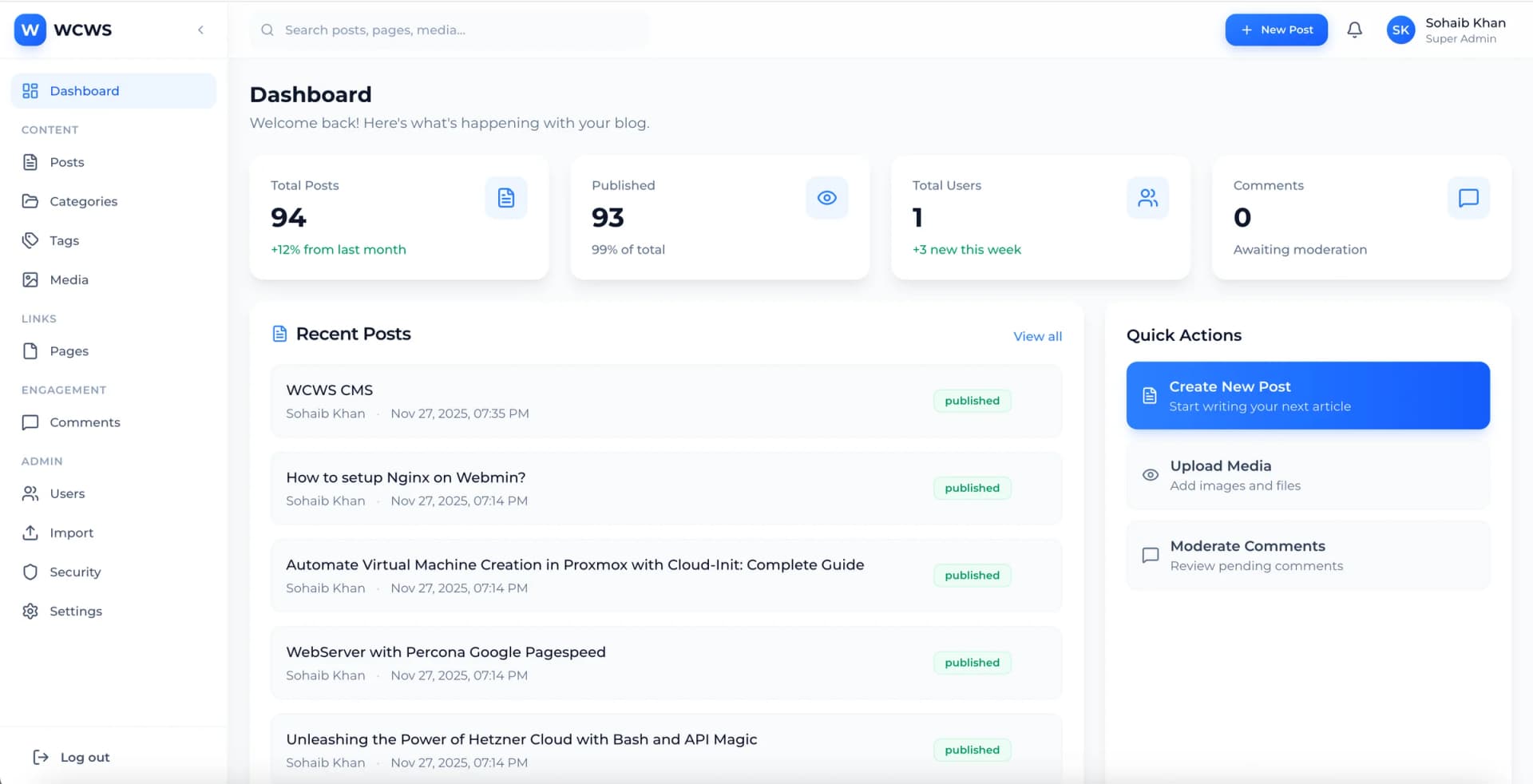Click the Security shield icon in sidebar
1533x784 pixels.
point(30,572)
